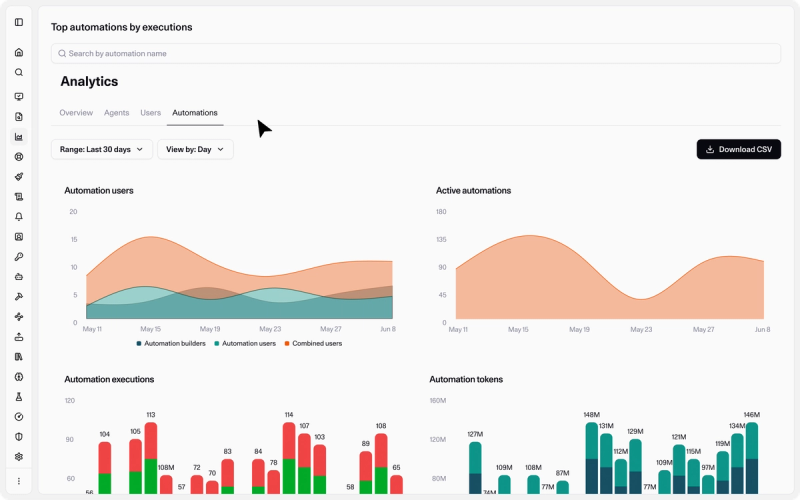Click the Active automations chart title

tap(473, 190)
